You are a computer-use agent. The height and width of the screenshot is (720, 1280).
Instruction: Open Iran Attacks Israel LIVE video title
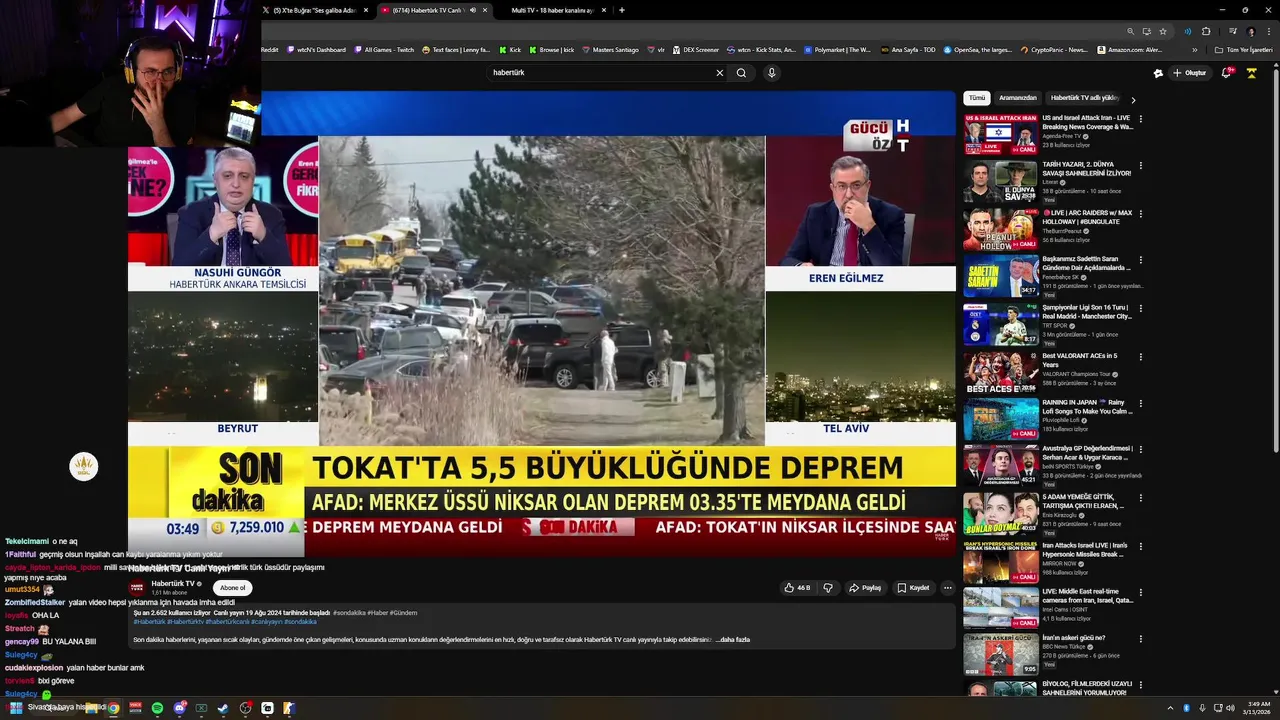(x=1086, y=550)
